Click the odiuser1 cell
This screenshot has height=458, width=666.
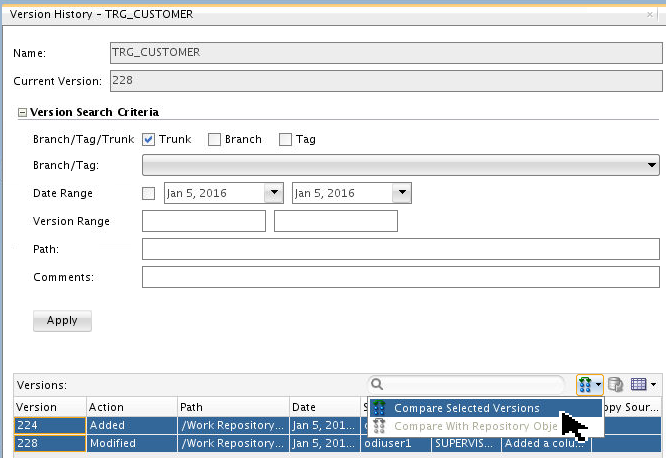click(x=396, y=443)
